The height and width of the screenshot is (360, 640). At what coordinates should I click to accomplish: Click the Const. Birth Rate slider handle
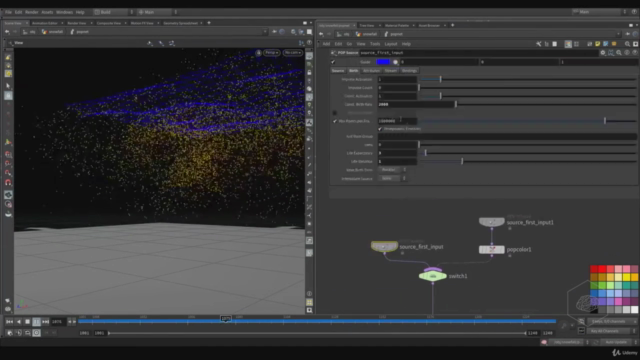pos(456,104)
